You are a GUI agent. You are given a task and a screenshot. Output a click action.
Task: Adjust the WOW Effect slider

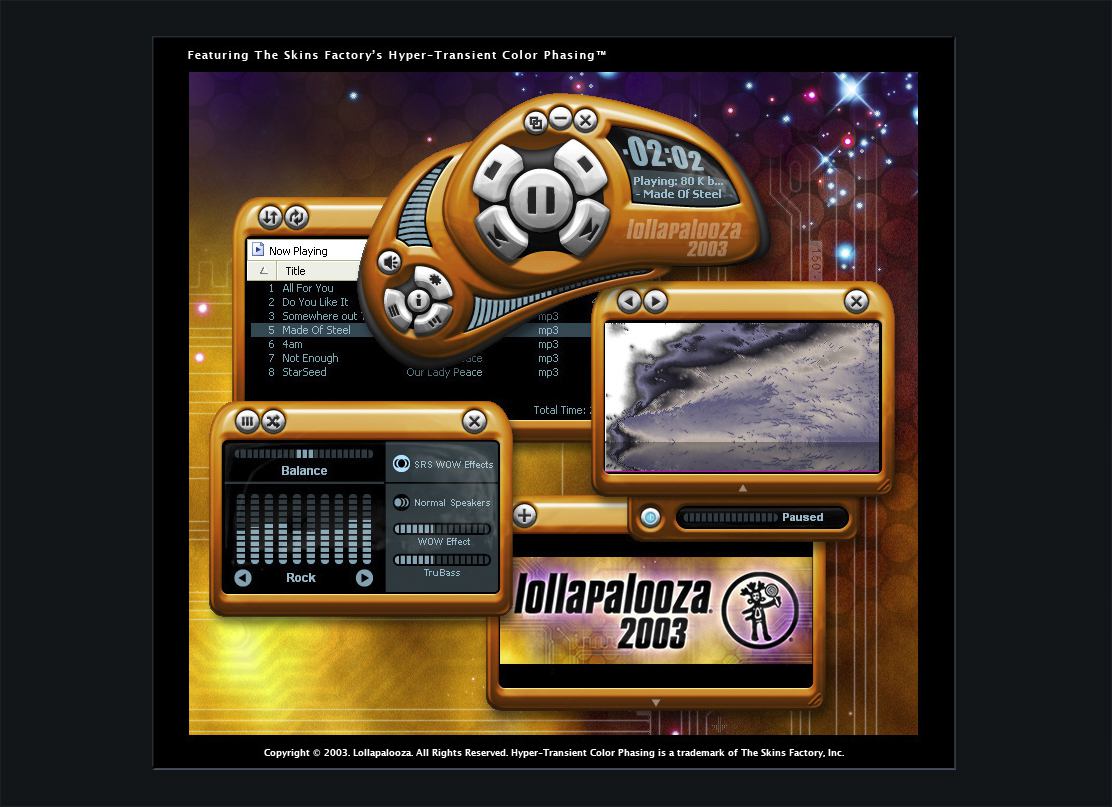pyautogui.click(x=442, y=529)
